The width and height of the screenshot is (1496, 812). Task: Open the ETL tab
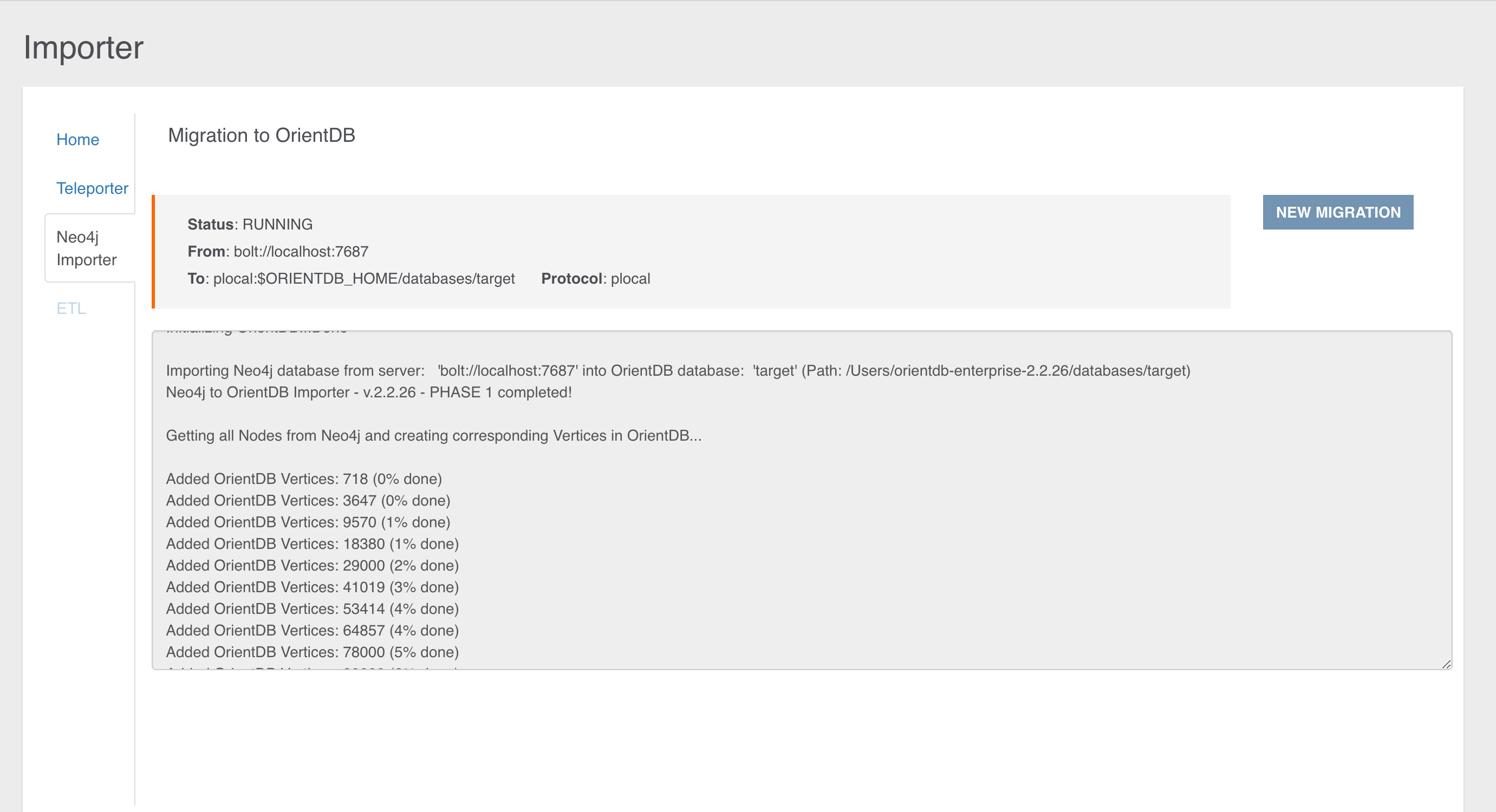pos(71,308)
